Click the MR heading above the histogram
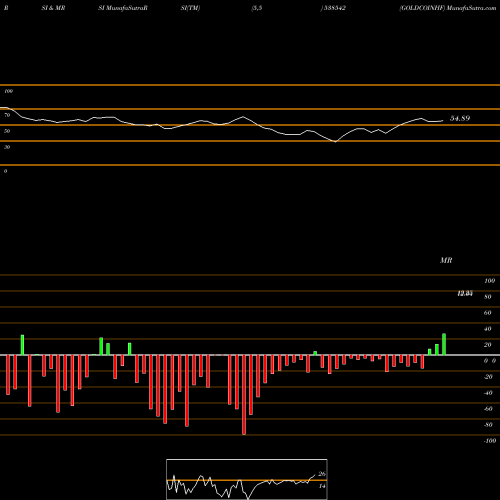The height and width of the screenshot is (500, 500). 446,260
